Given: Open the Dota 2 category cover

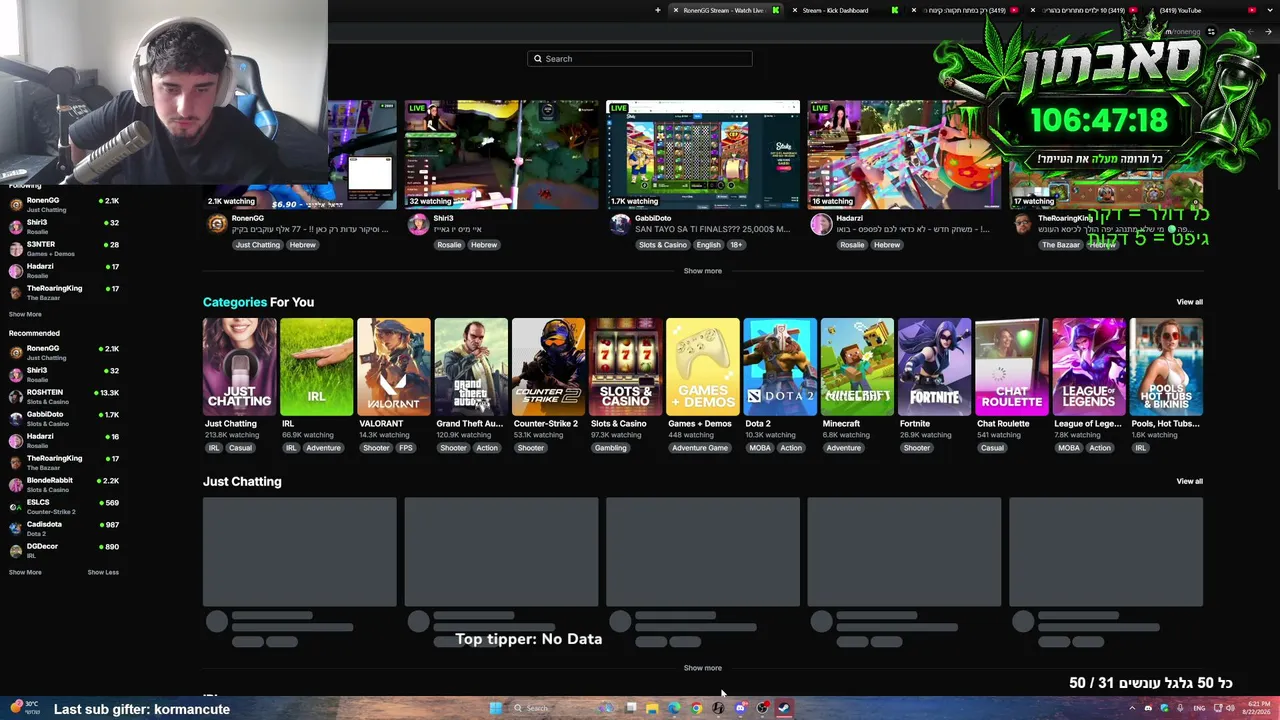Looking at the screenshot, I should pyautogui.click(x=780, y=366).
